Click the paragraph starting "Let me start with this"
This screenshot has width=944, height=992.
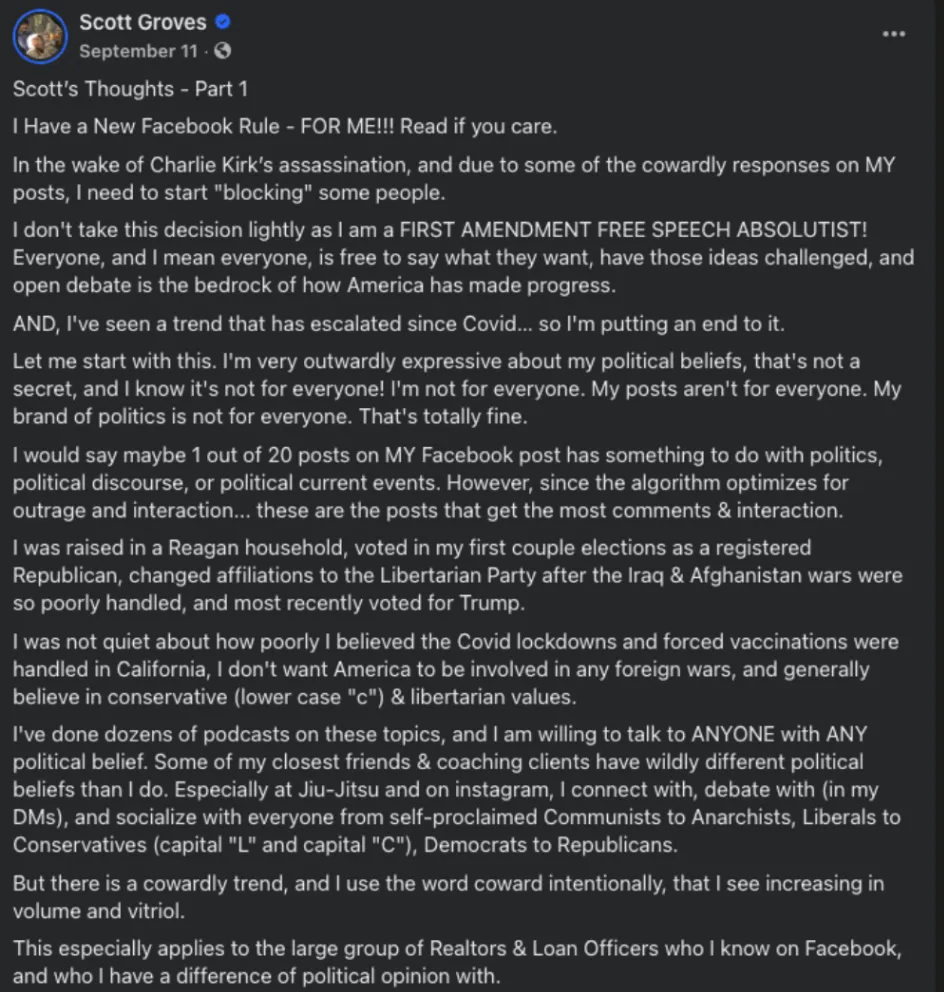[450, 388]
